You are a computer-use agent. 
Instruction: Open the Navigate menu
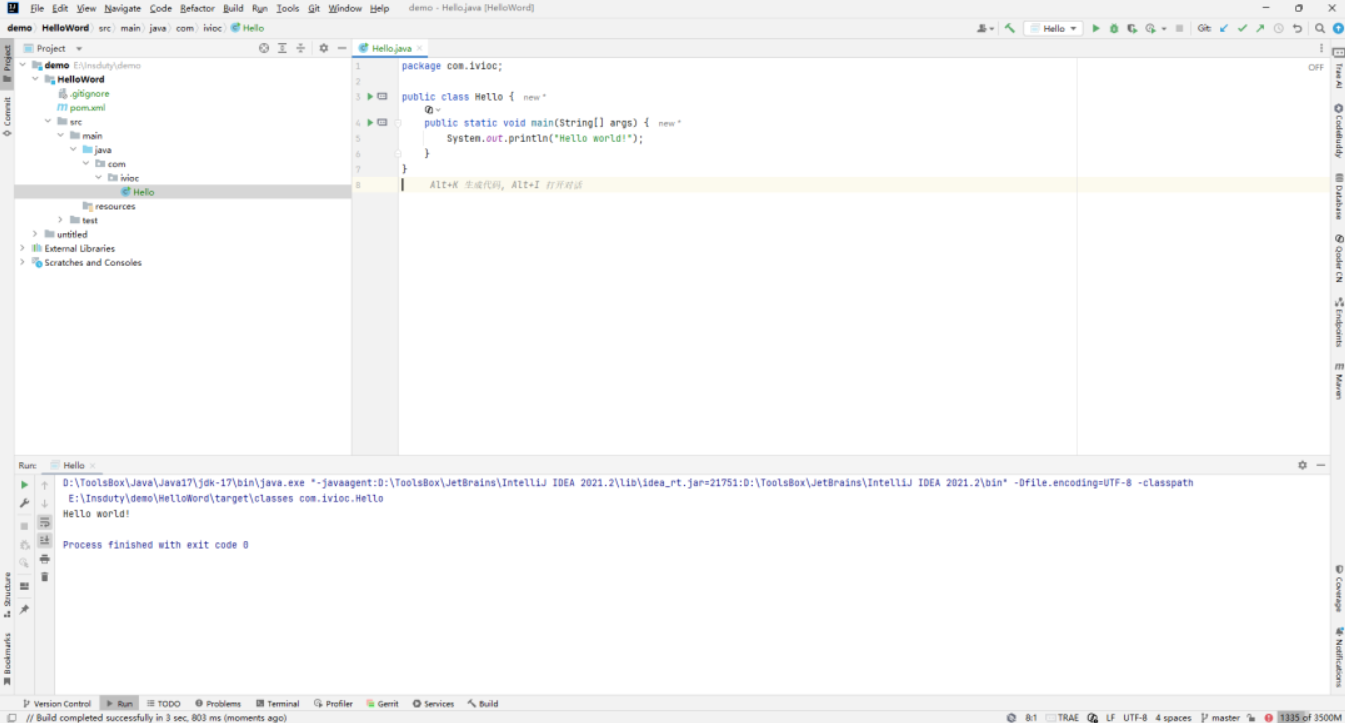click(123, 8)
